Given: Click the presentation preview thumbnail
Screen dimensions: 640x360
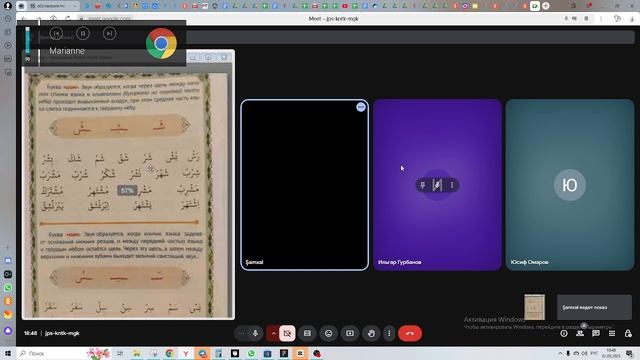Looking at the screenshot, I should click(535, 307).
